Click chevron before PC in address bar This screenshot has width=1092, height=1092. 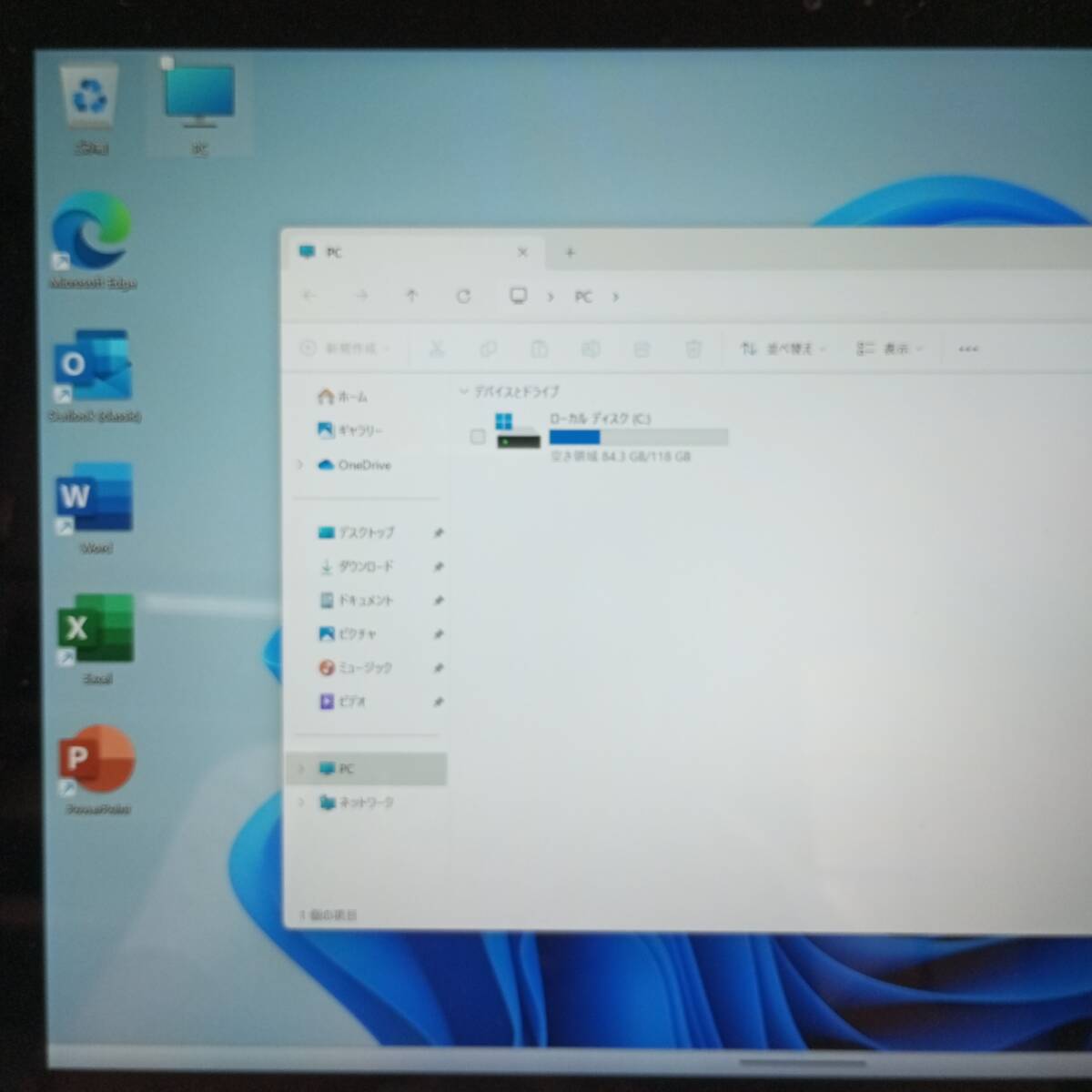tap(551, 297)
